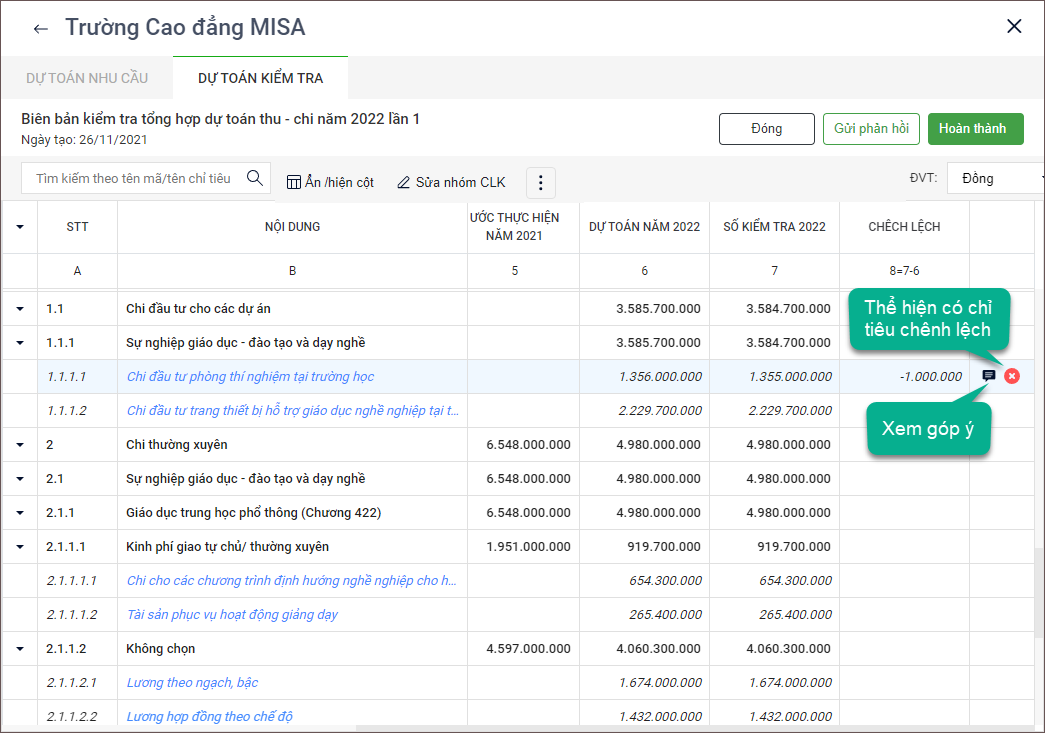1045x733 pixels.
Task: Collapse row 1.1 Chi đầu tư cho các dự án
Action: [x=20, y=309]
